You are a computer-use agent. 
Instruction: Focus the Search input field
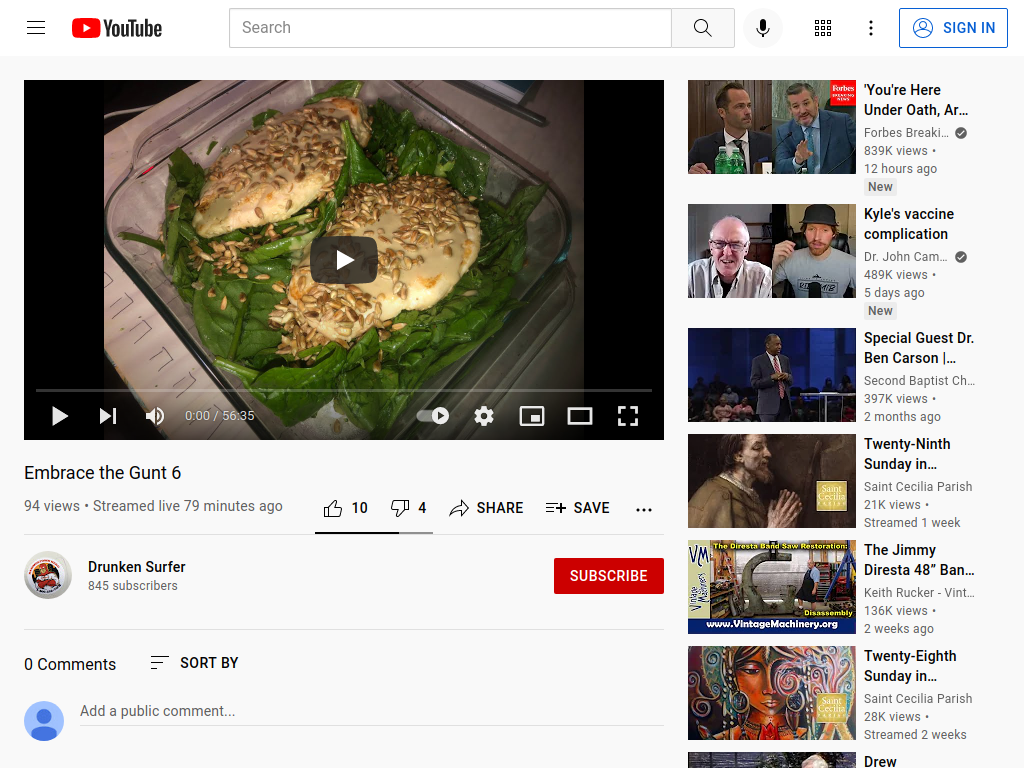click(450, 28)
